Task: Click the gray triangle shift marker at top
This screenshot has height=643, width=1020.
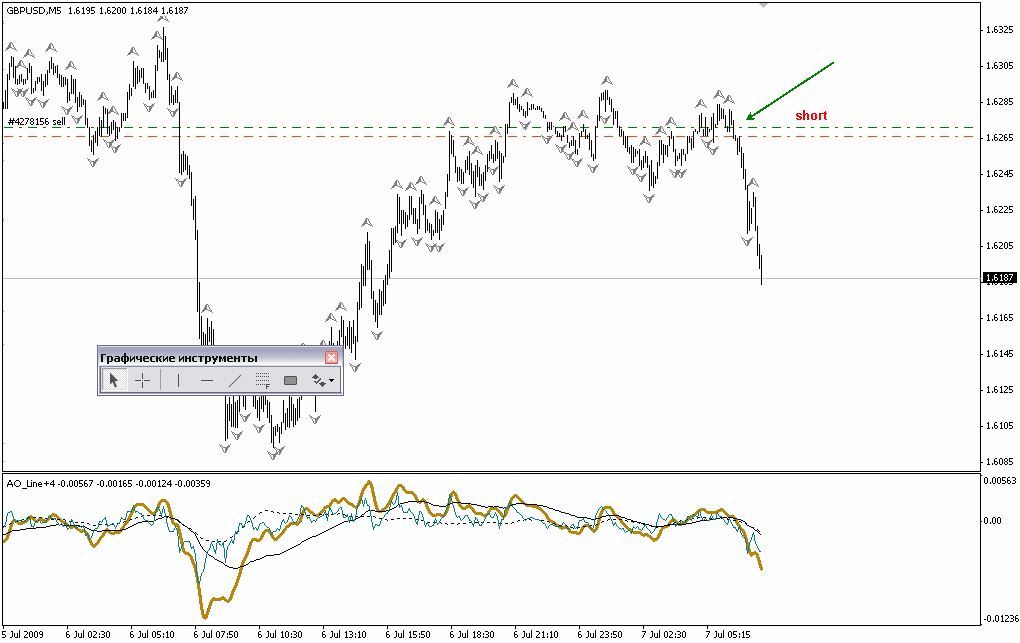Action: tap(763, 5)
